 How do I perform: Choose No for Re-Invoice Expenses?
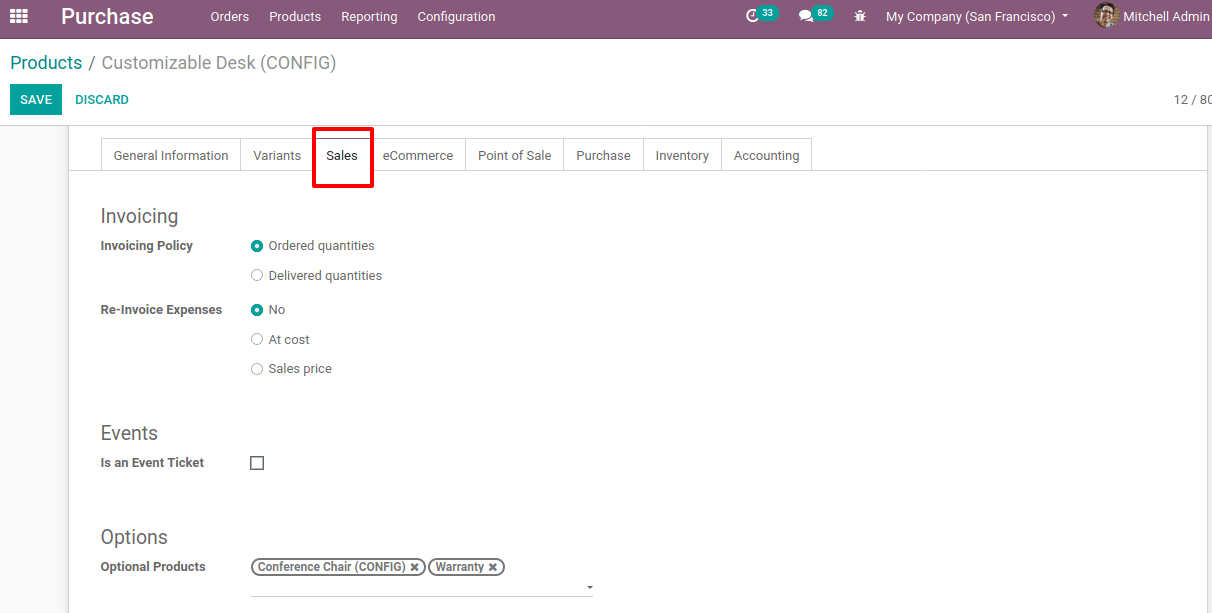[x=257, y=310]
